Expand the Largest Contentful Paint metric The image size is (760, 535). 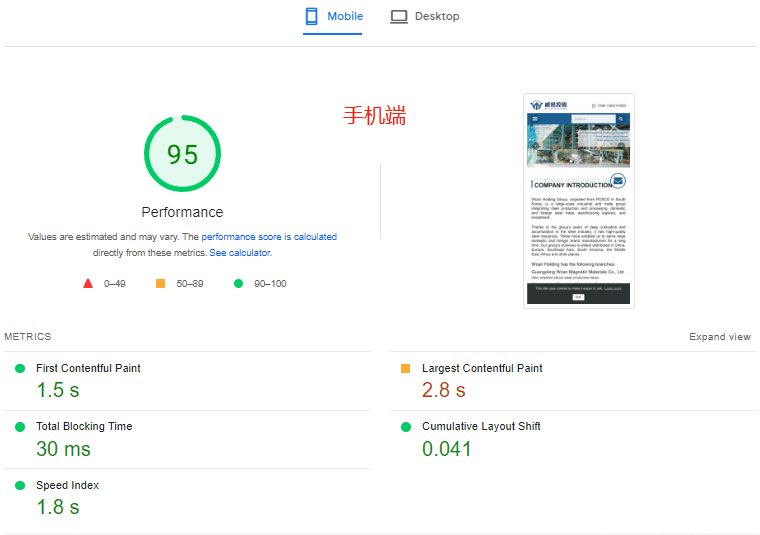pyautogui.click(x=482, y=368)
